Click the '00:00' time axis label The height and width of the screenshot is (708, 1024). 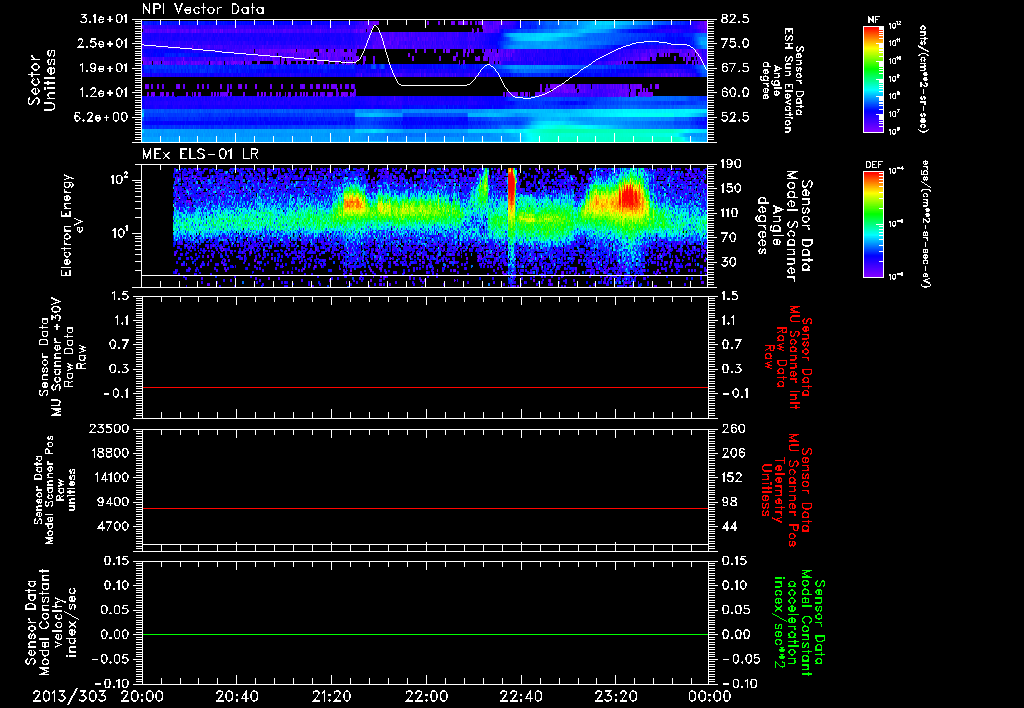click(x=709, y=696)
